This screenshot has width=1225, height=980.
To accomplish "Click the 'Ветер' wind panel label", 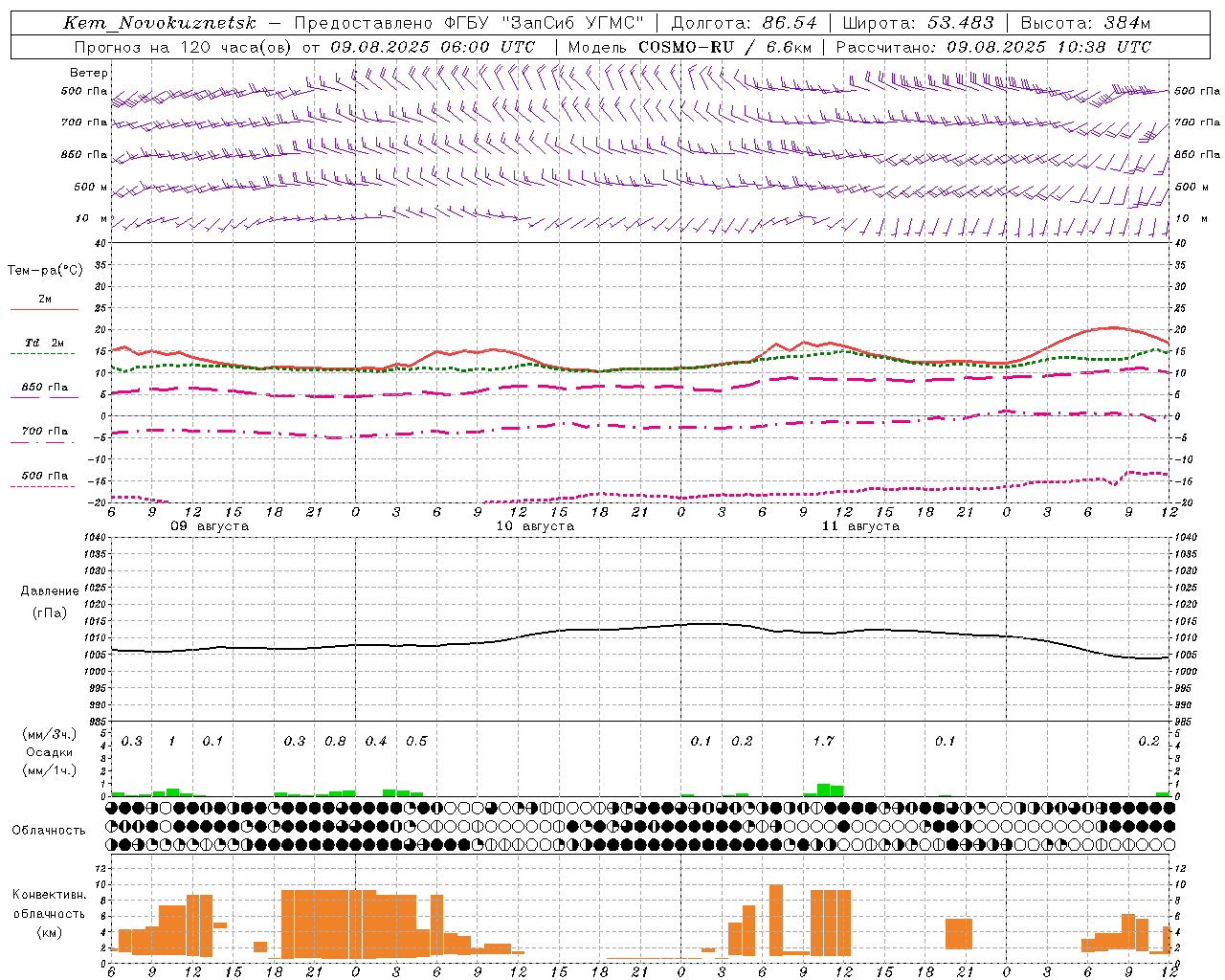I will click(89, 73).
